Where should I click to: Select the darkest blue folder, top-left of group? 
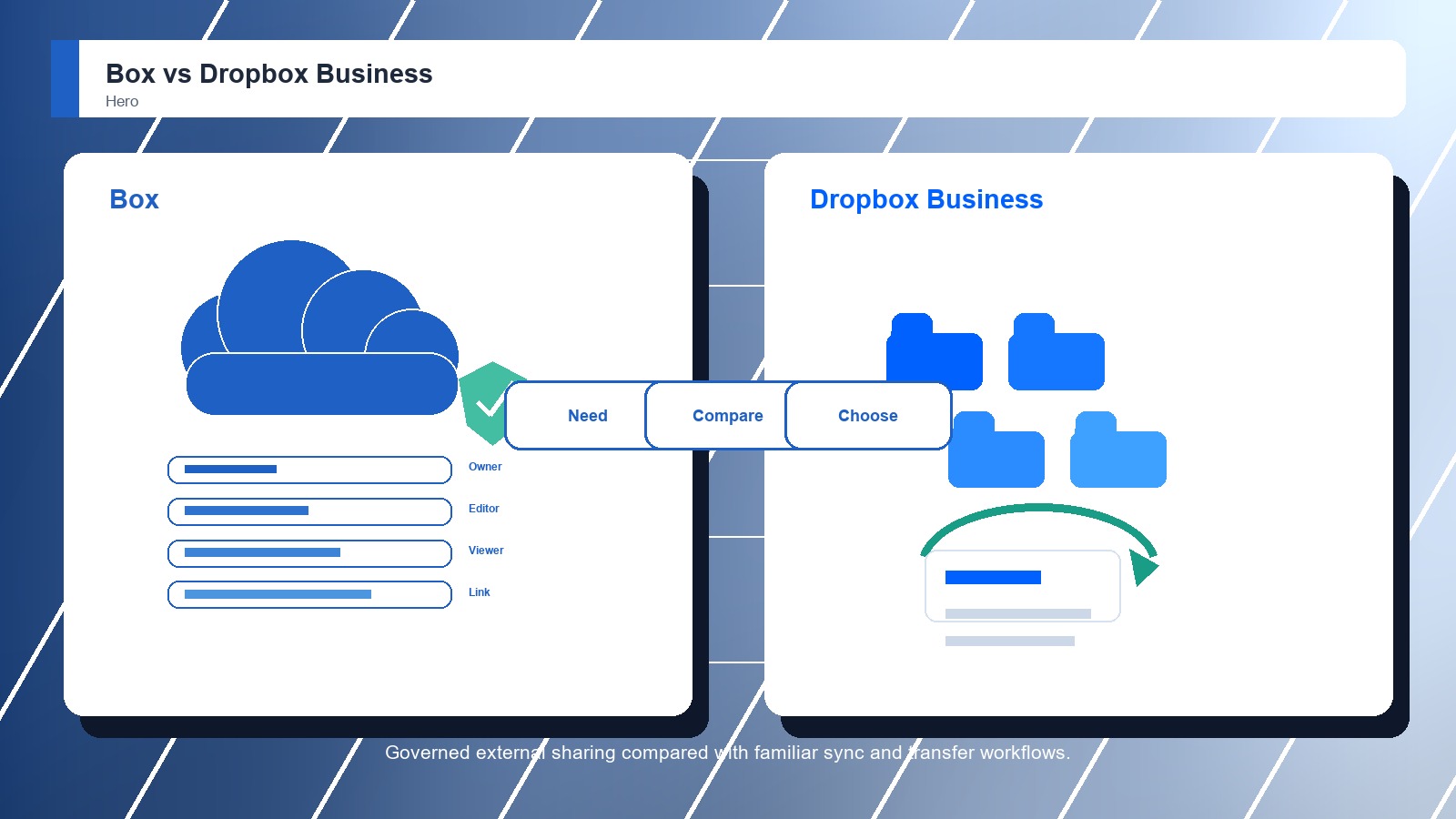coord(935,351)
